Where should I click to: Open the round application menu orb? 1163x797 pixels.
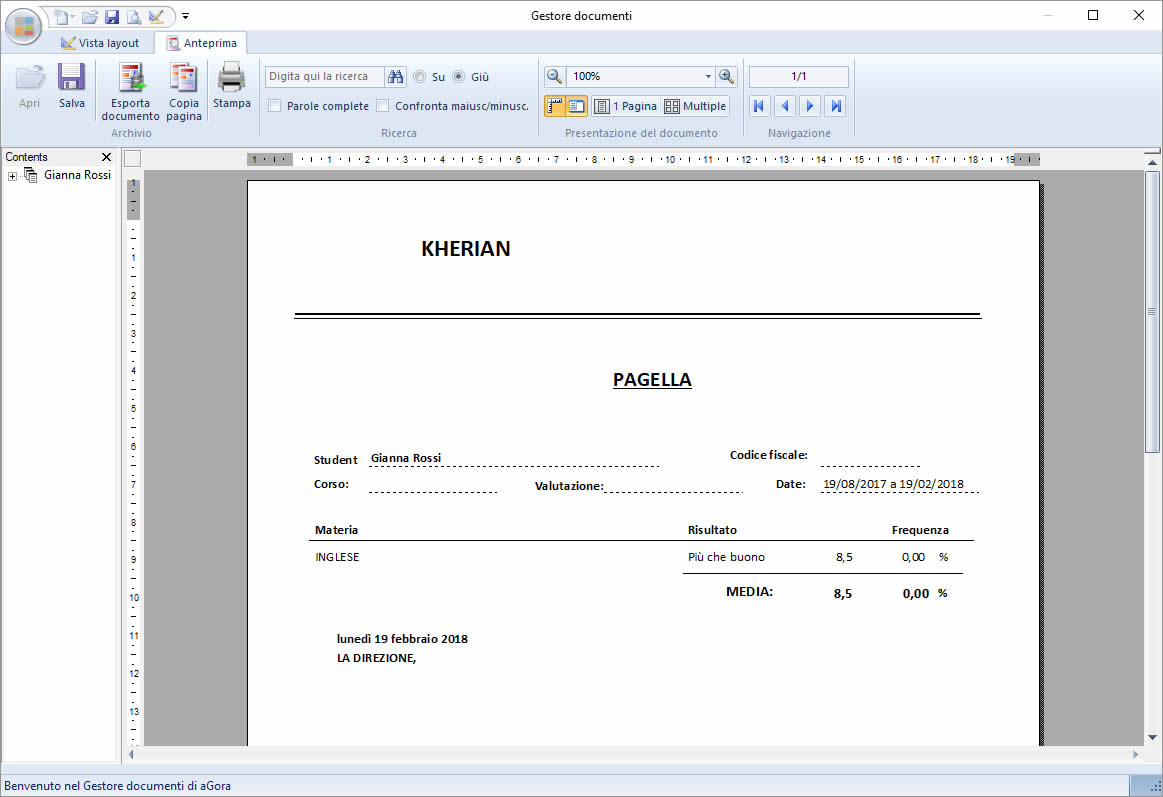coord(24,26)
